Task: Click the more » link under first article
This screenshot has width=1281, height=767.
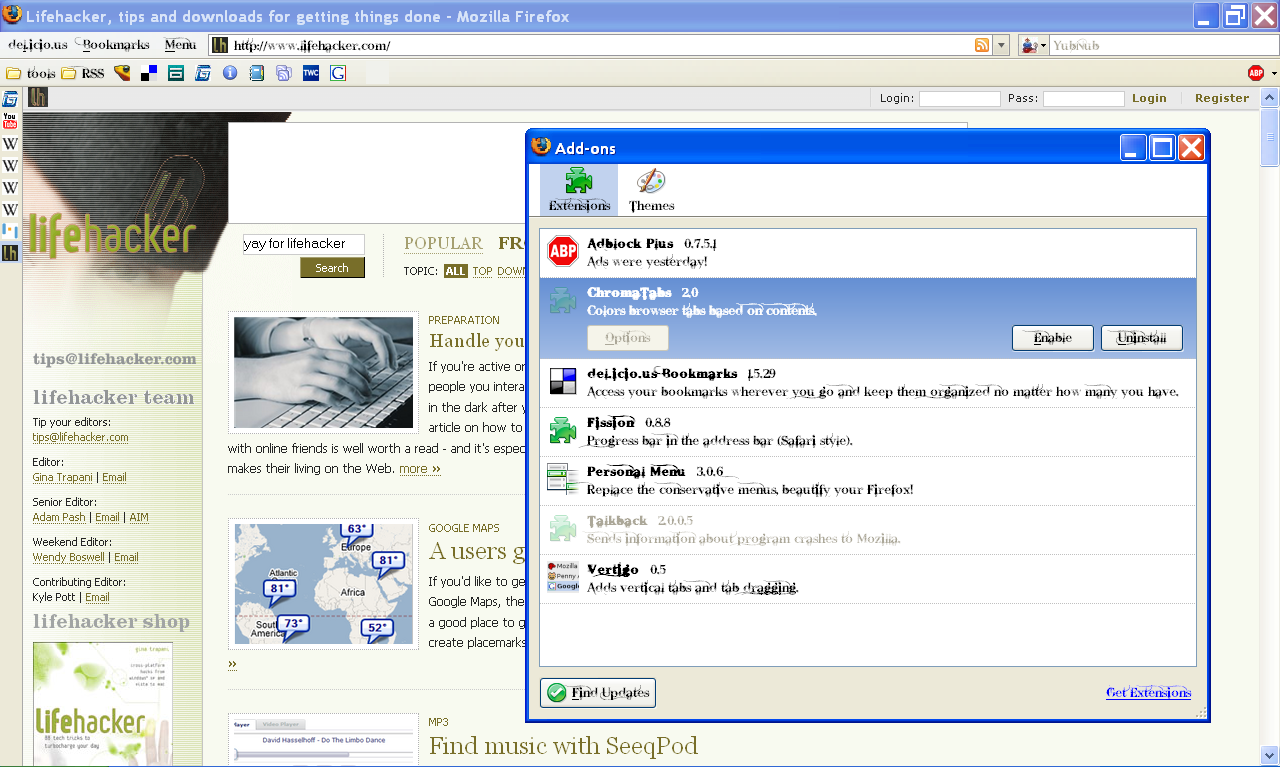Action: click(x=420, y=468)
